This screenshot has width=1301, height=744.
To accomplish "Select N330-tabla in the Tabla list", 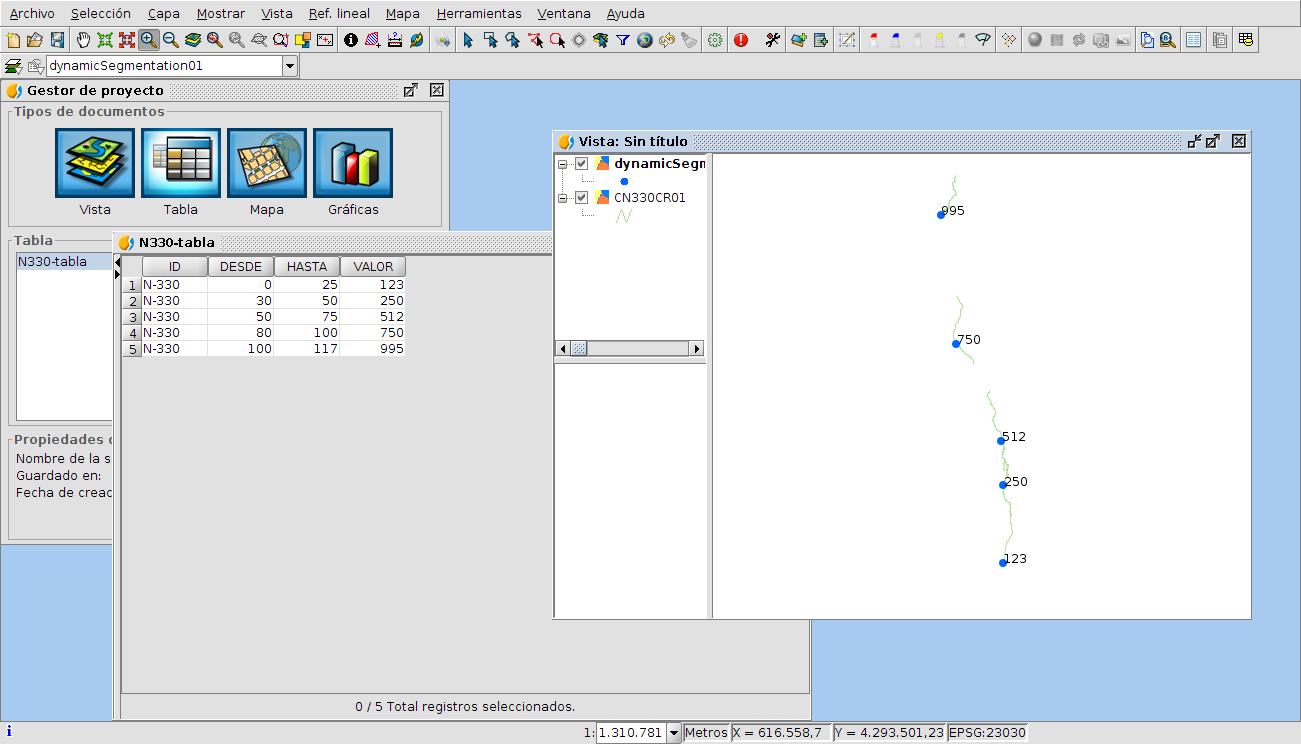I will pyautogui.click(x=53, y=262).
